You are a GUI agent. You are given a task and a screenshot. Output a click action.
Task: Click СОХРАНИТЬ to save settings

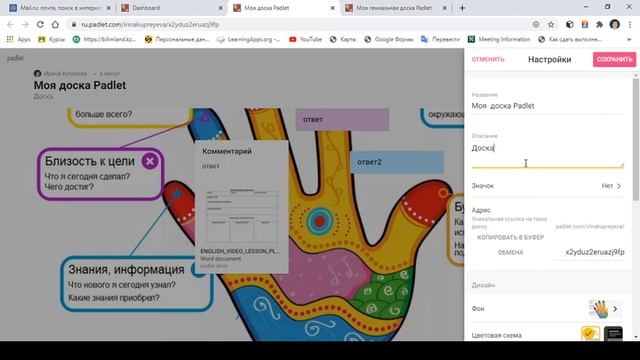click(x=614, y=59)
